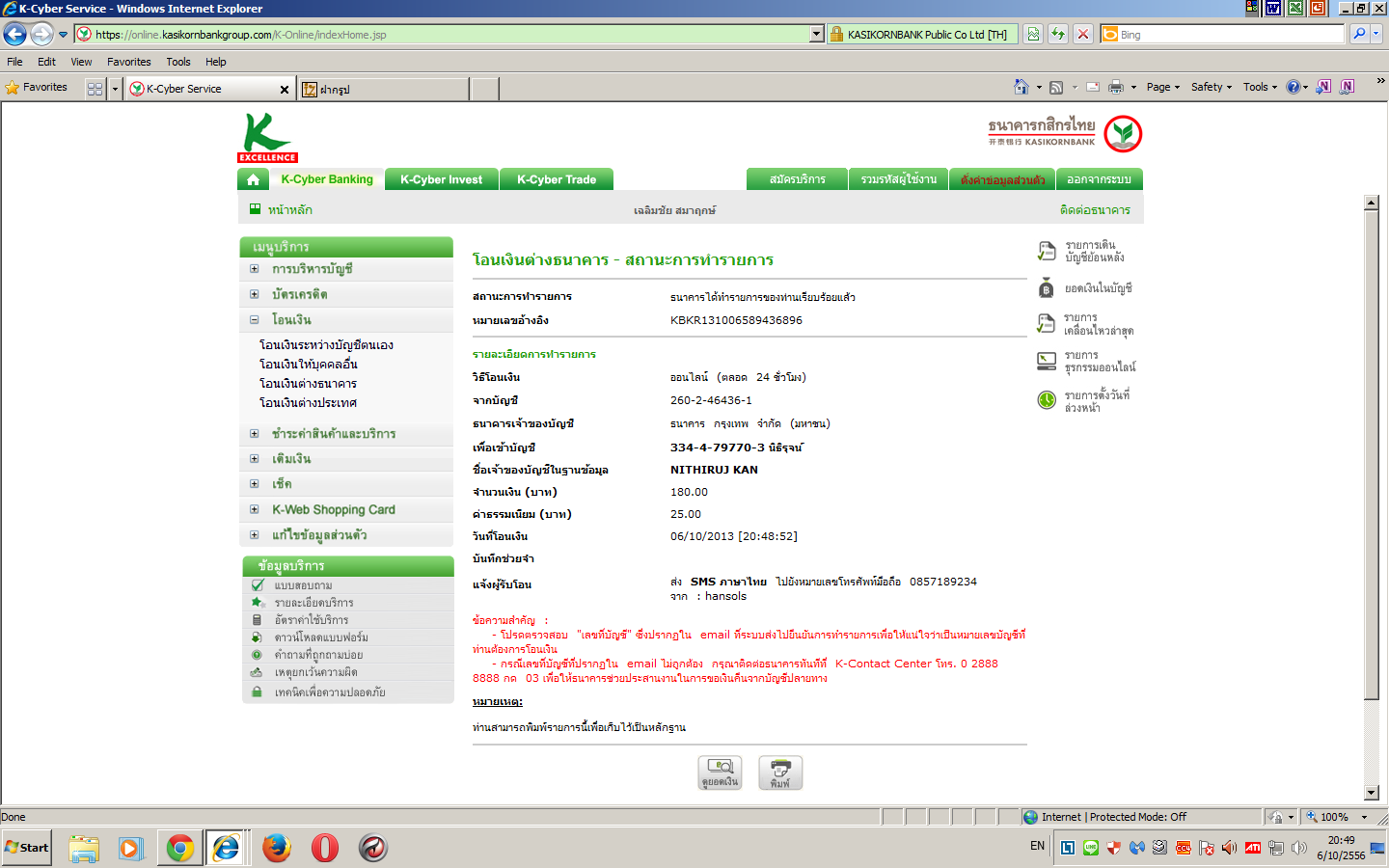Screen dimensions: 1389x868
Task: Open the View menu
Action: [81, 62]
